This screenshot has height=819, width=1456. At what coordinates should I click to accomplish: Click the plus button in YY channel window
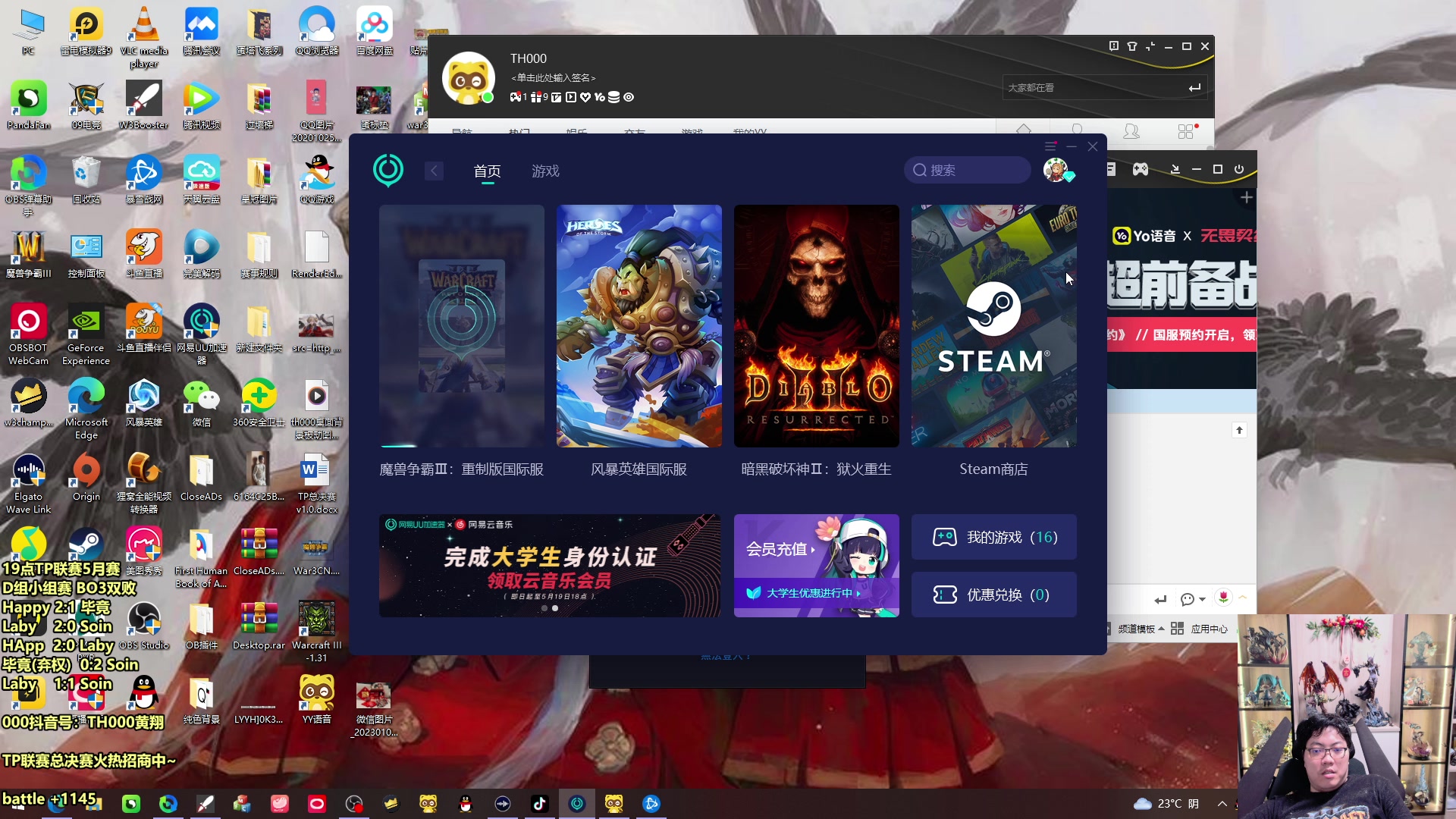click(x=1247, y=198)
